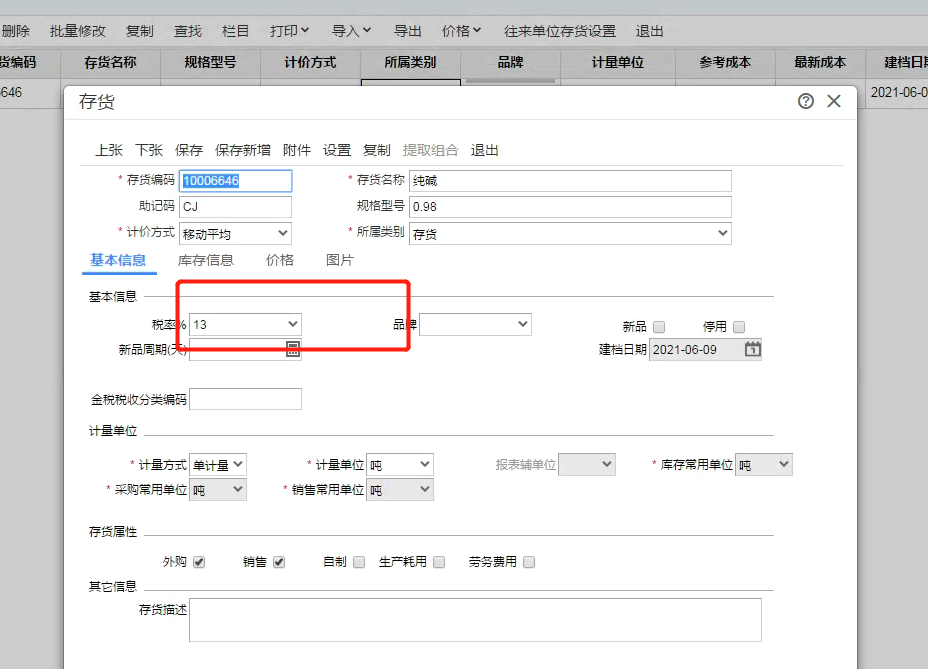Click 往来单位存货设置 in background toolbar
This screenshot has width=928, height=669.
coord(560,31)
